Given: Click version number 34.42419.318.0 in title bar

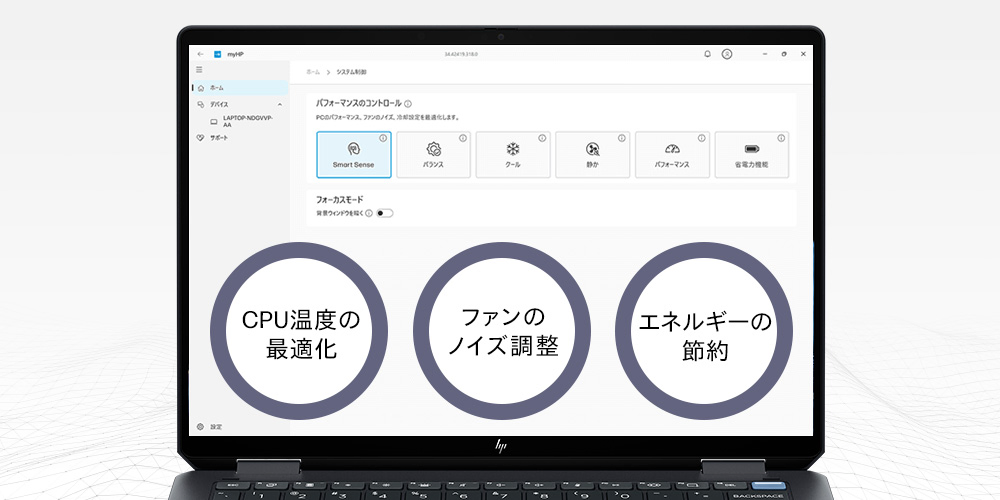Looking at the screenshot, I should (x=462, y=54).
